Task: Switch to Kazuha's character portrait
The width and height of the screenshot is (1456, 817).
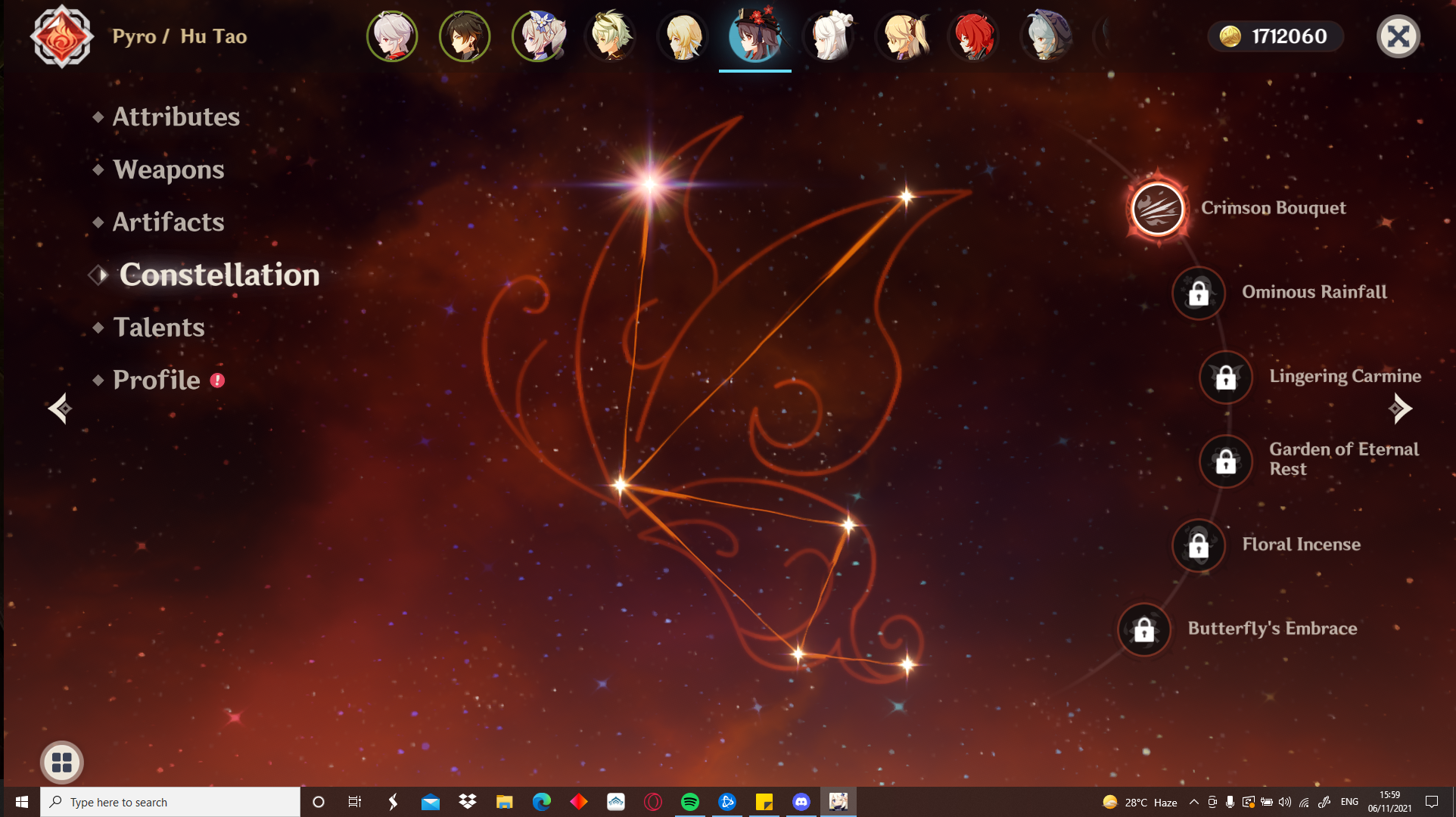Action: click(392, 36)
